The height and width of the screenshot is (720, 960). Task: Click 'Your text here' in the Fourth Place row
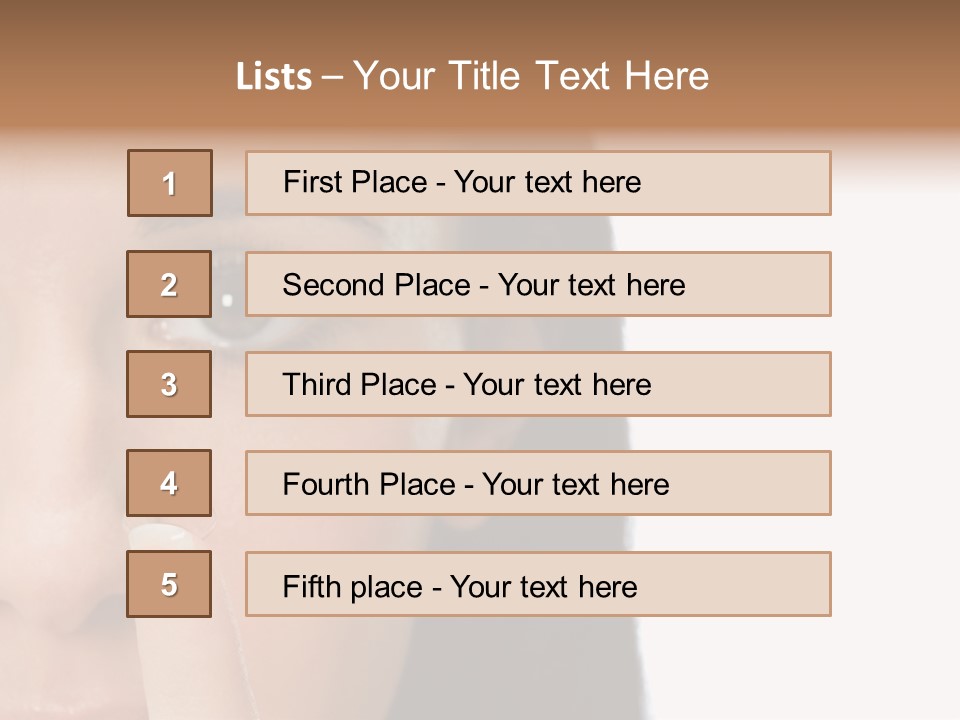(575, 485)
